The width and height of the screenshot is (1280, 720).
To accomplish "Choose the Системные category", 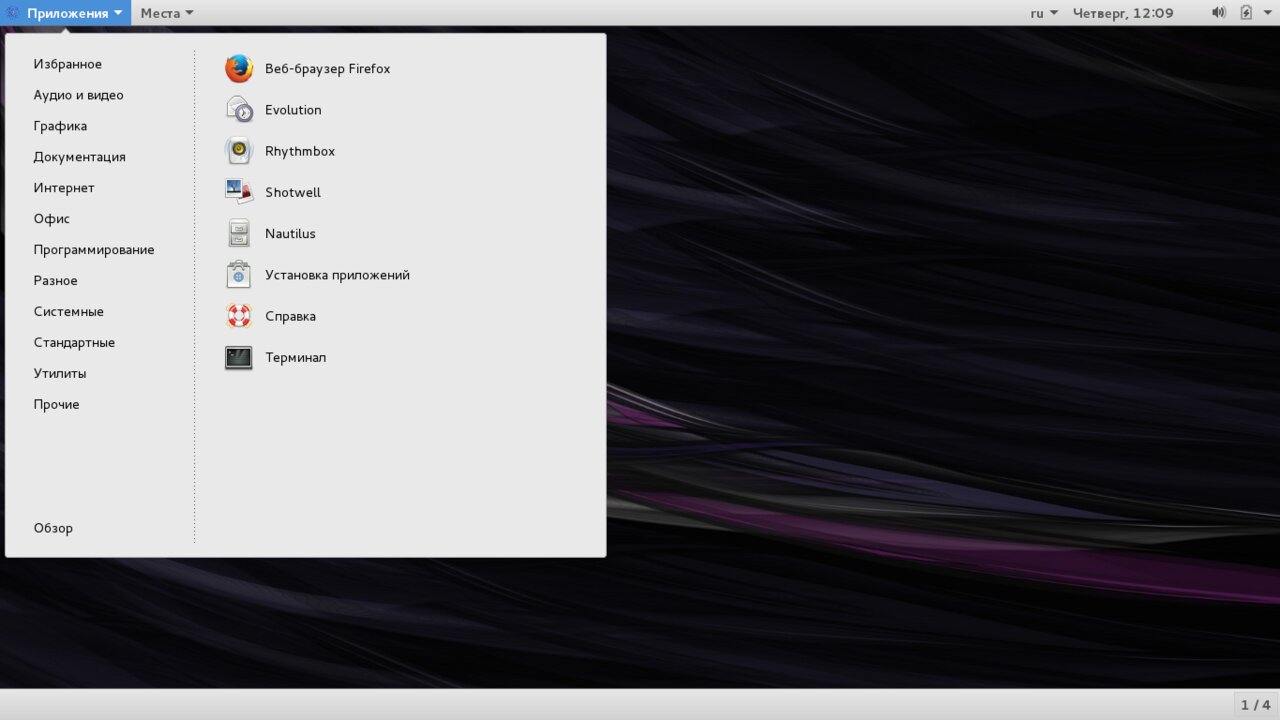I will pyautogui.click(x=69, y=312).
